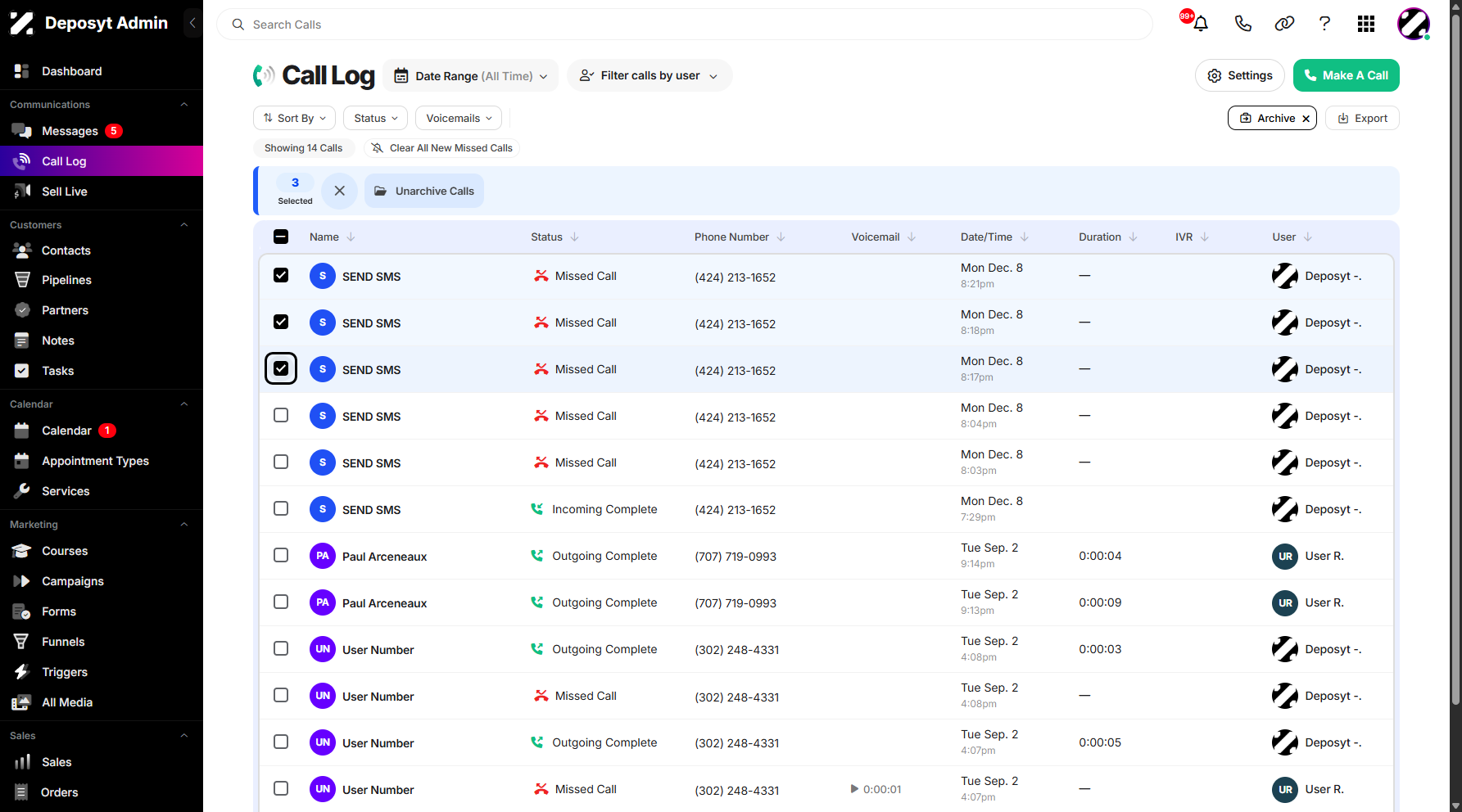Click the Deposyt logo icon
Image resolution: width=1462 pixels, height=812 pixels.
coord(22,23)
